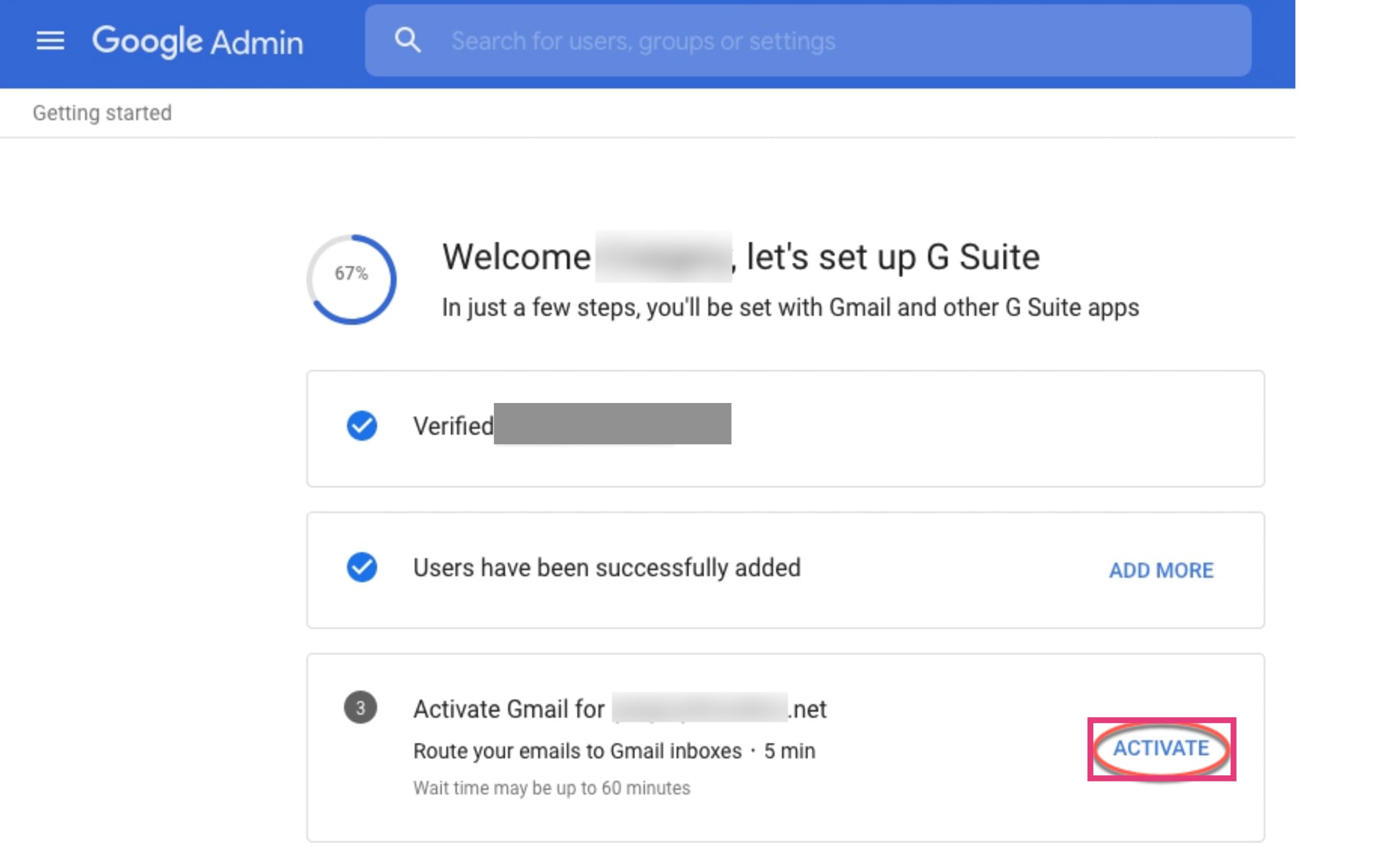
Task: Select 'Users have been successfully added' text
Action: pyautogui.click(x=607, y=568)
